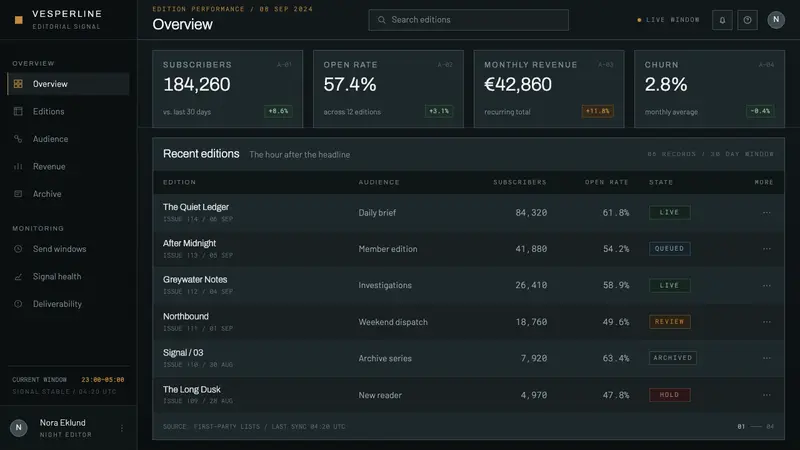Sort by Open Rate column header
The height and width of the screenshot is (450, 800).
coord(607,182)
